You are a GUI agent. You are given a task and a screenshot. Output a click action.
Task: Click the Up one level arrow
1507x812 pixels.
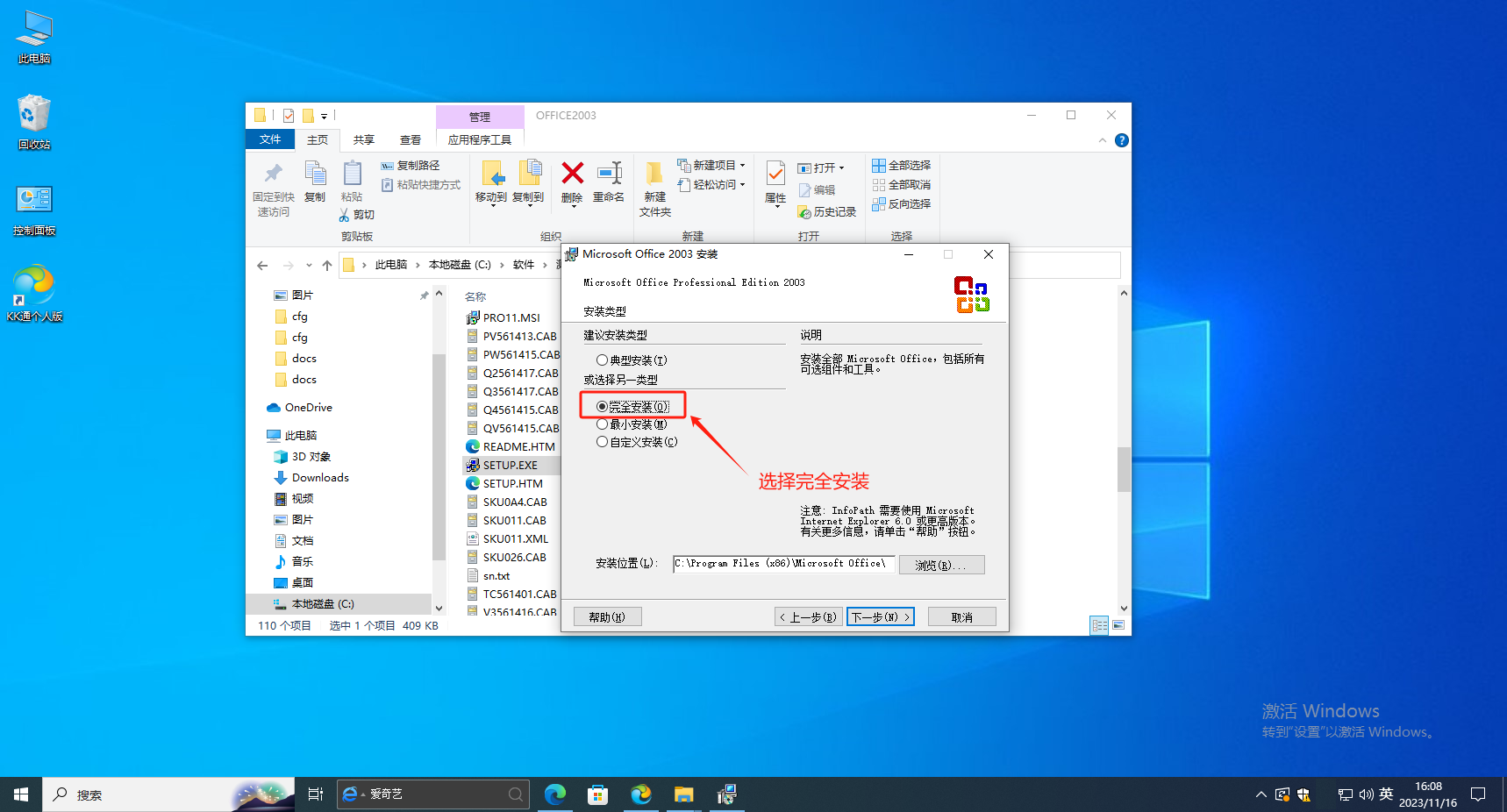tap(327, 265)
